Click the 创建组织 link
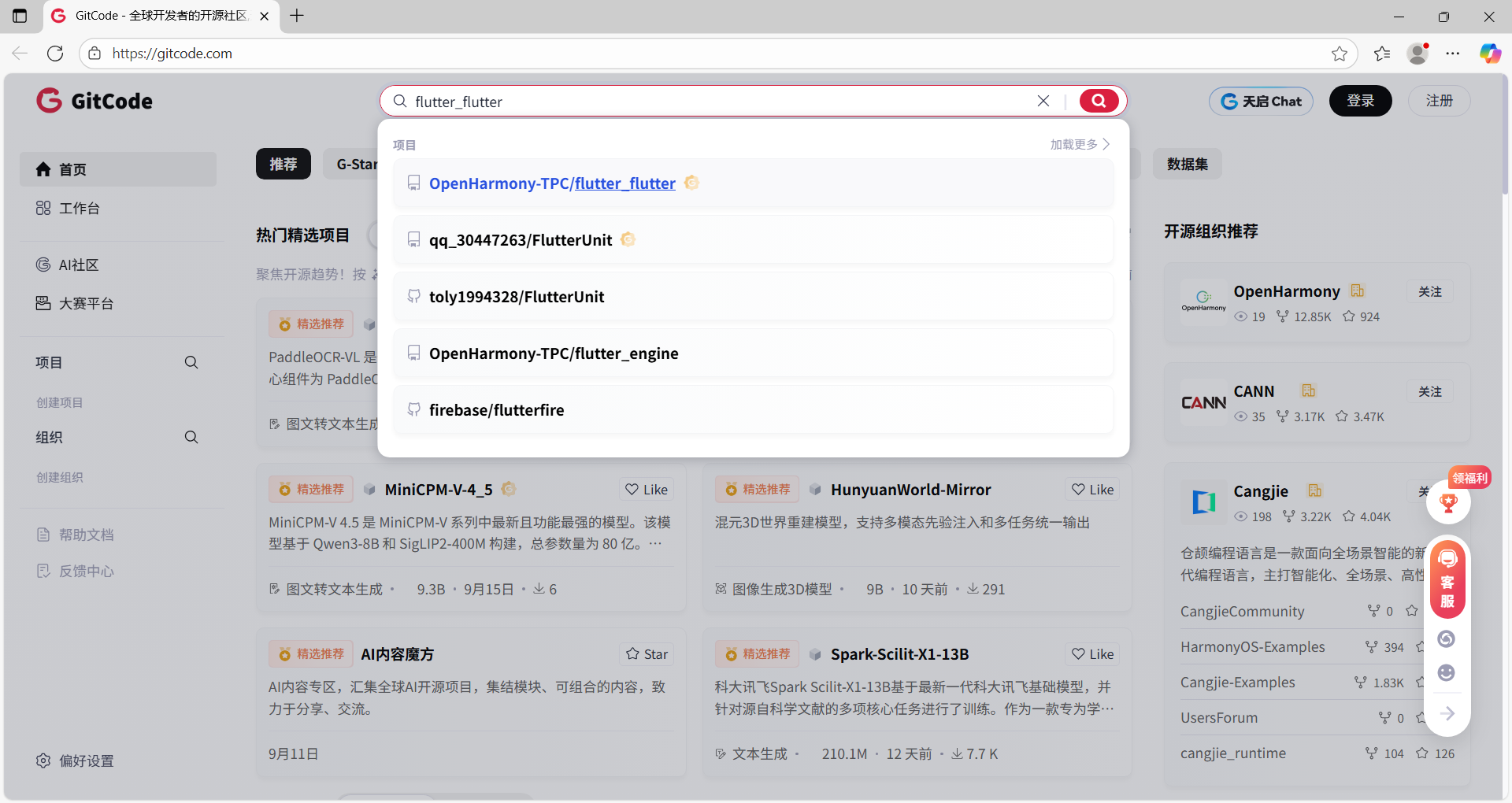This screenshot has width=1512, height=803. 59,477
